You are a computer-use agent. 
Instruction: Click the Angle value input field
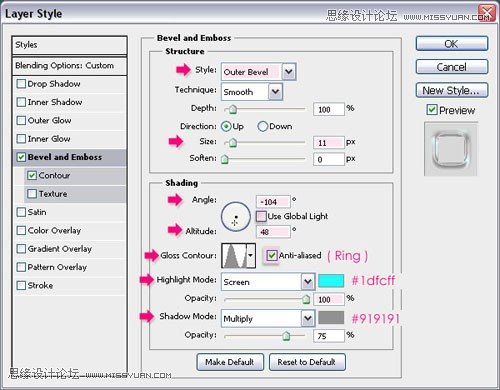273,202
